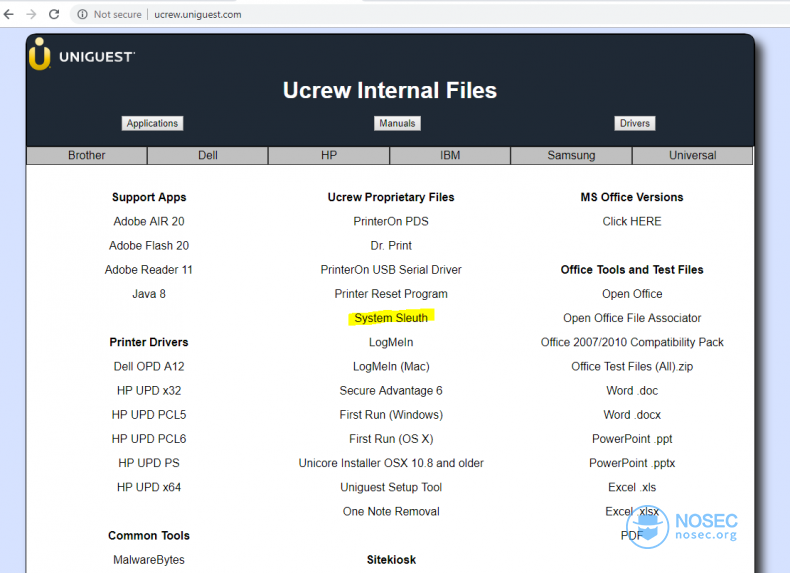Select the Samsung tab
Viewport: 790px width, 573px height.
tap(571, 155)
